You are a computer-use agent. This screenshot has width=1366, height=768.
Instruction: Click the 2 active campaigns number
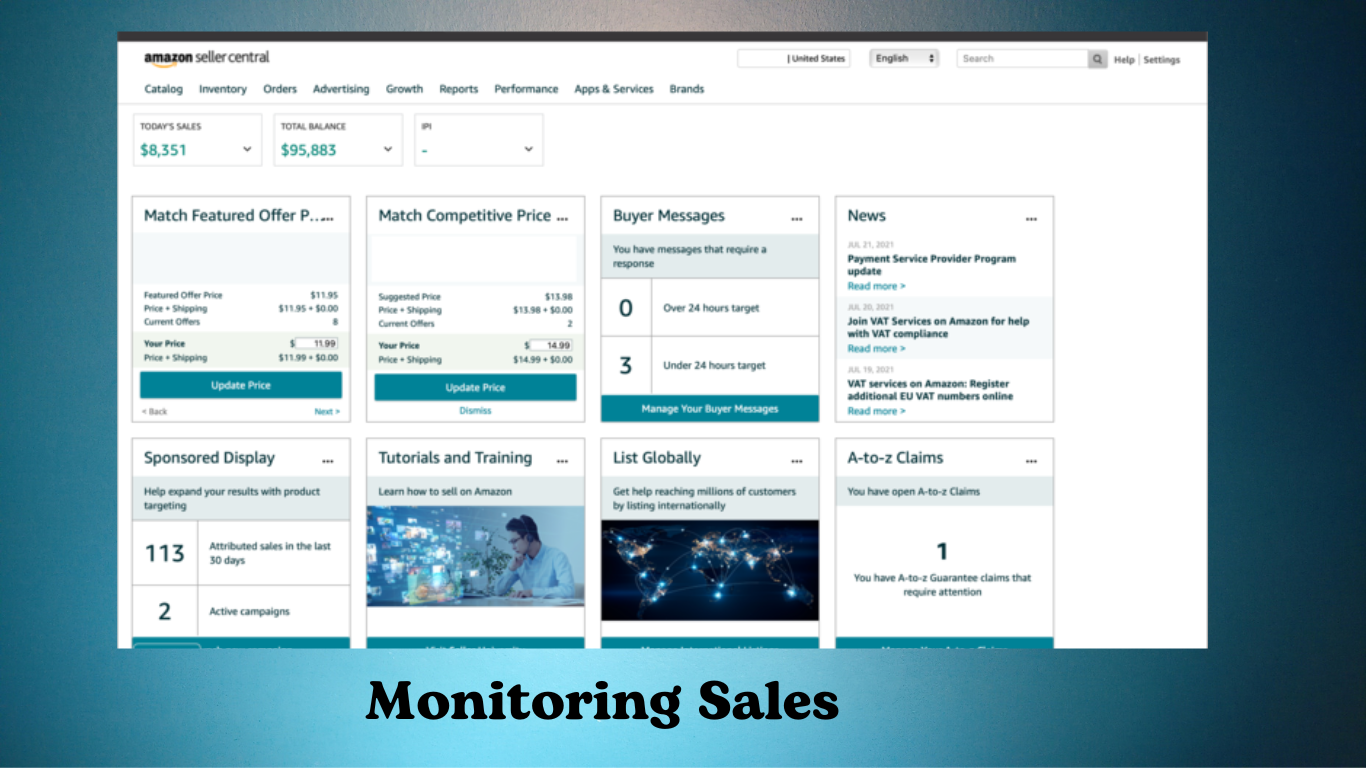[x=165, y=611]
